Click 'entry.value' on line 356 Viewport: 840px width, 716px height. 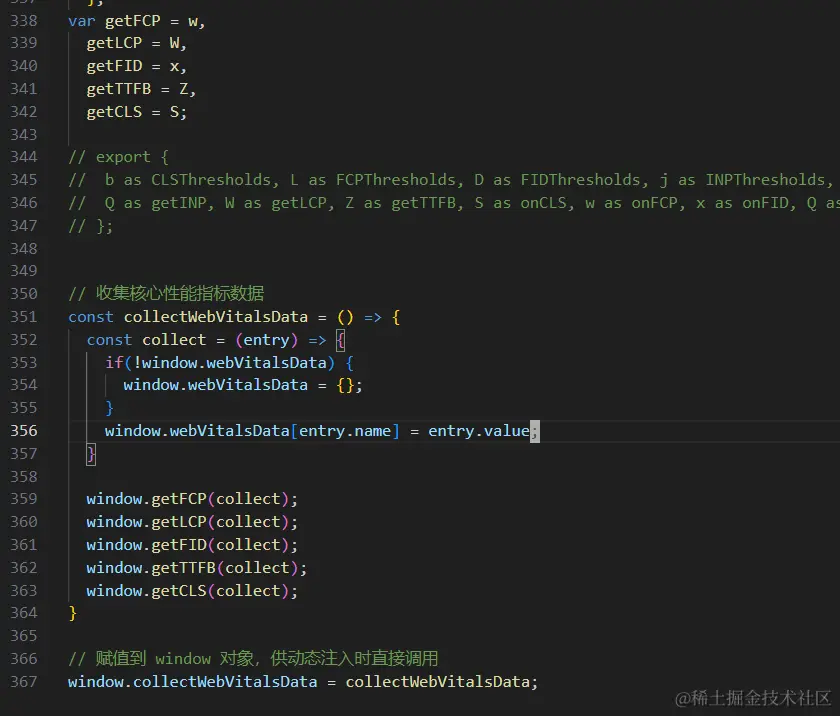click(x=479, y=431)
